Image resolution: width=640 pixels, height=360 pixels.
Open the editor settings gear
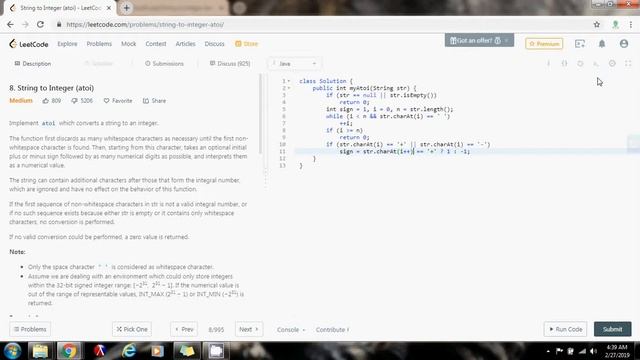point(612,63)
